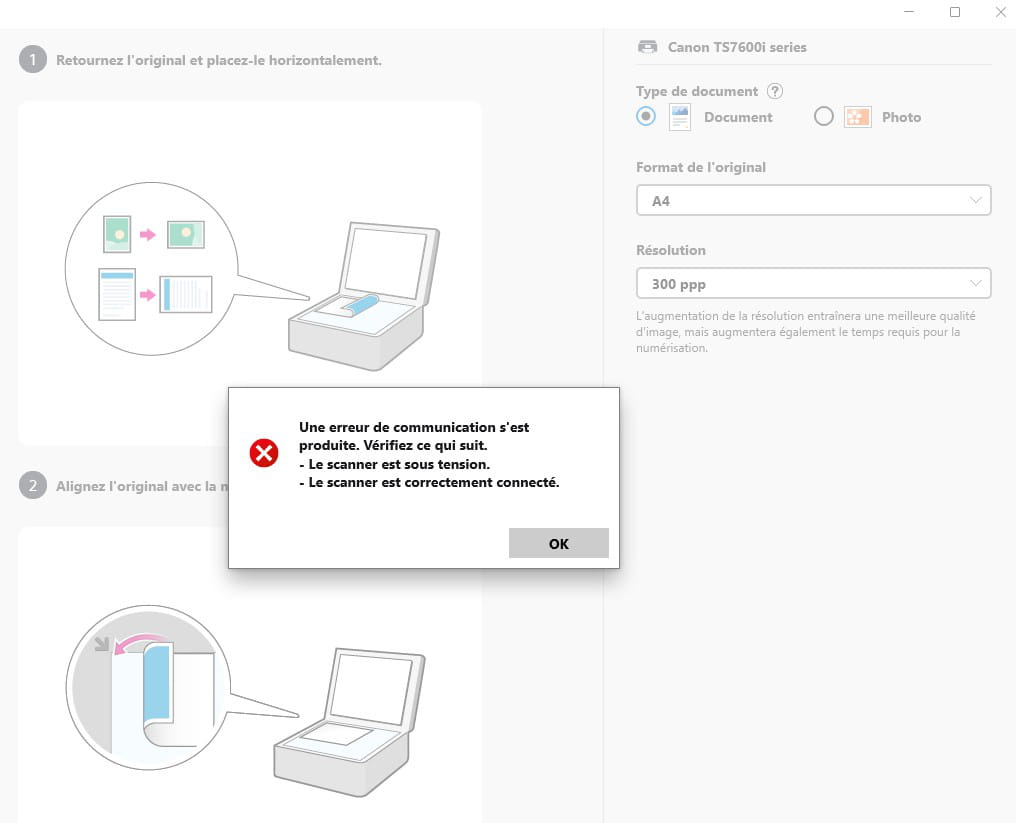Click the error message text in dialog

[x=429, y=454]
